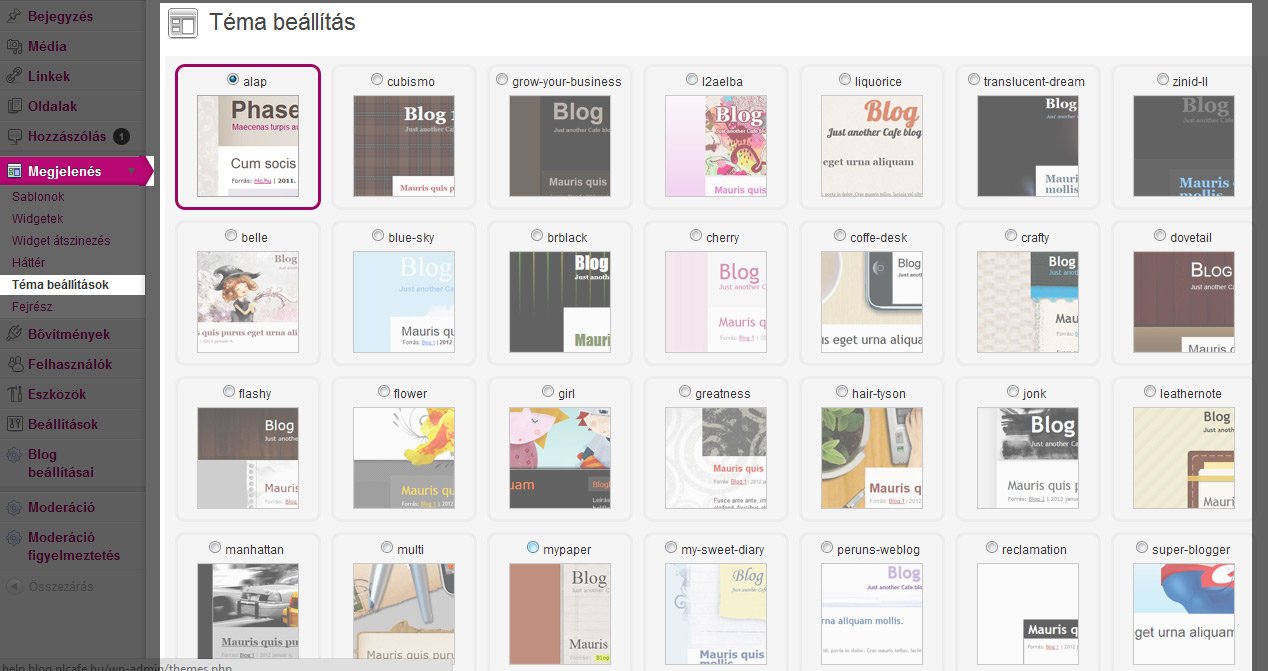Click the dovetail theme thumbnail
The height and width of the screenshot is (671, 1268).
coord(1184,302)
